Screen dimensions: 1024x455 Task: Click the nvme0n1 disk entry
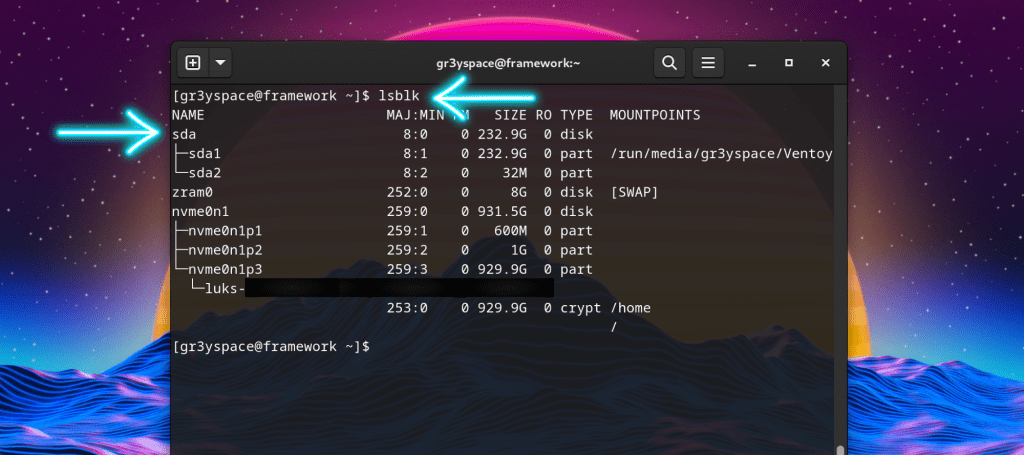coord(200,211)
